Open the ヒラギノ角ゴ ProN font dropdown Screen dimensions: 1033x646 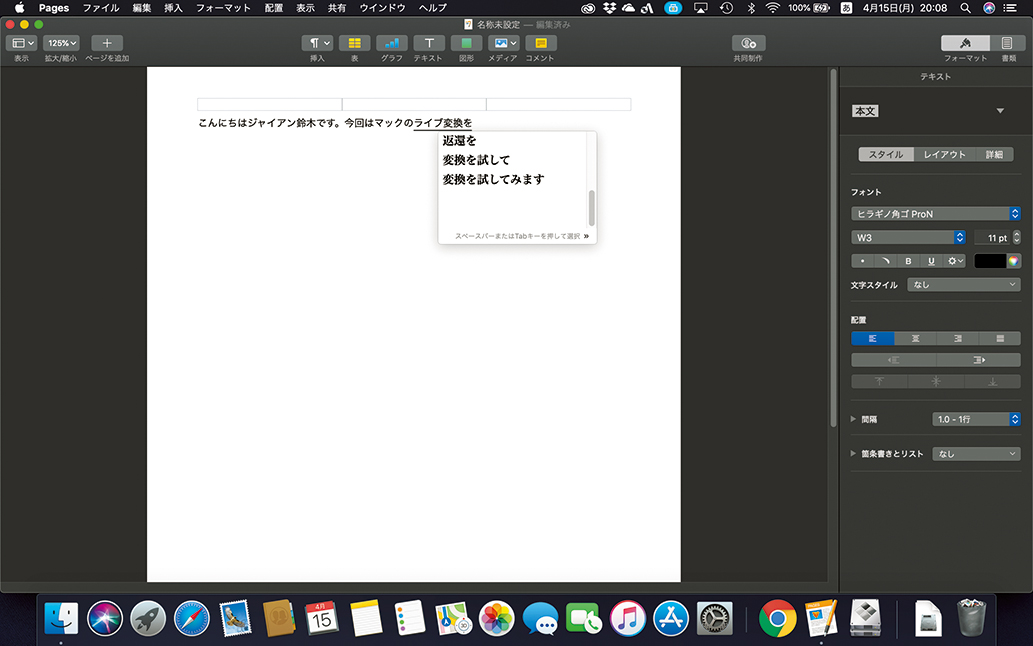tap(935, 213)
